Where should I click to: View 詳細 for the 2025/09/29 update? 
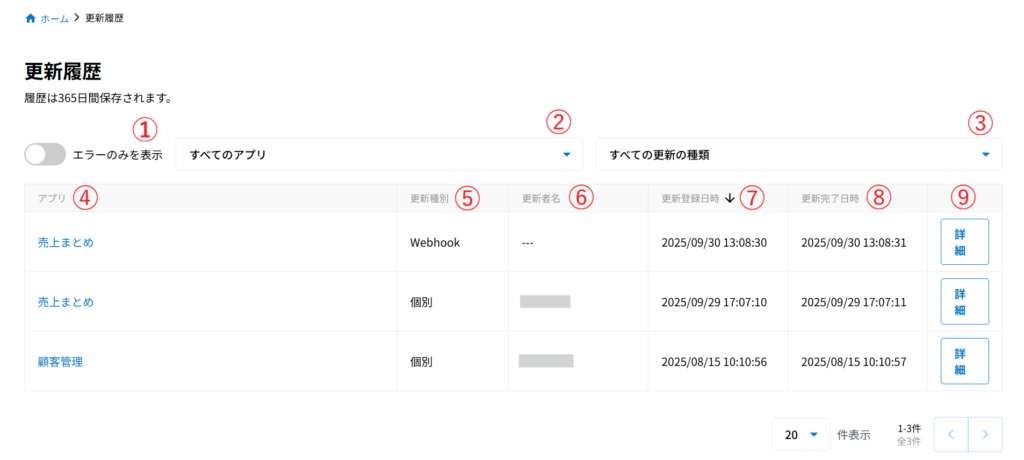(964, 302)
